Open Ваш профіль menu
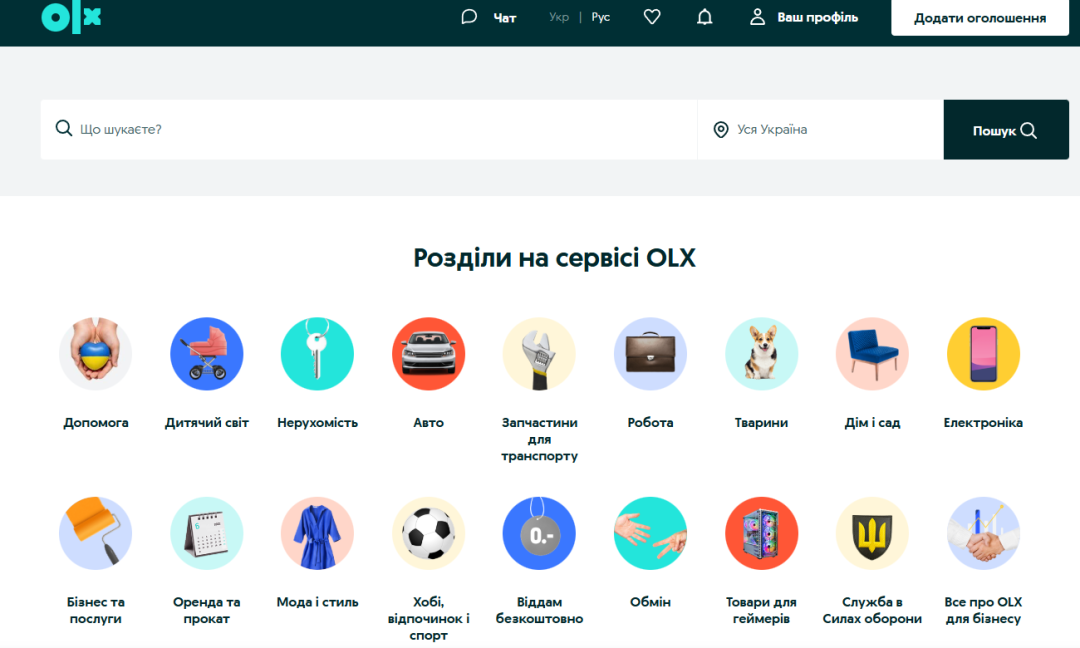 pyautogui.click(x=818, y=17)
